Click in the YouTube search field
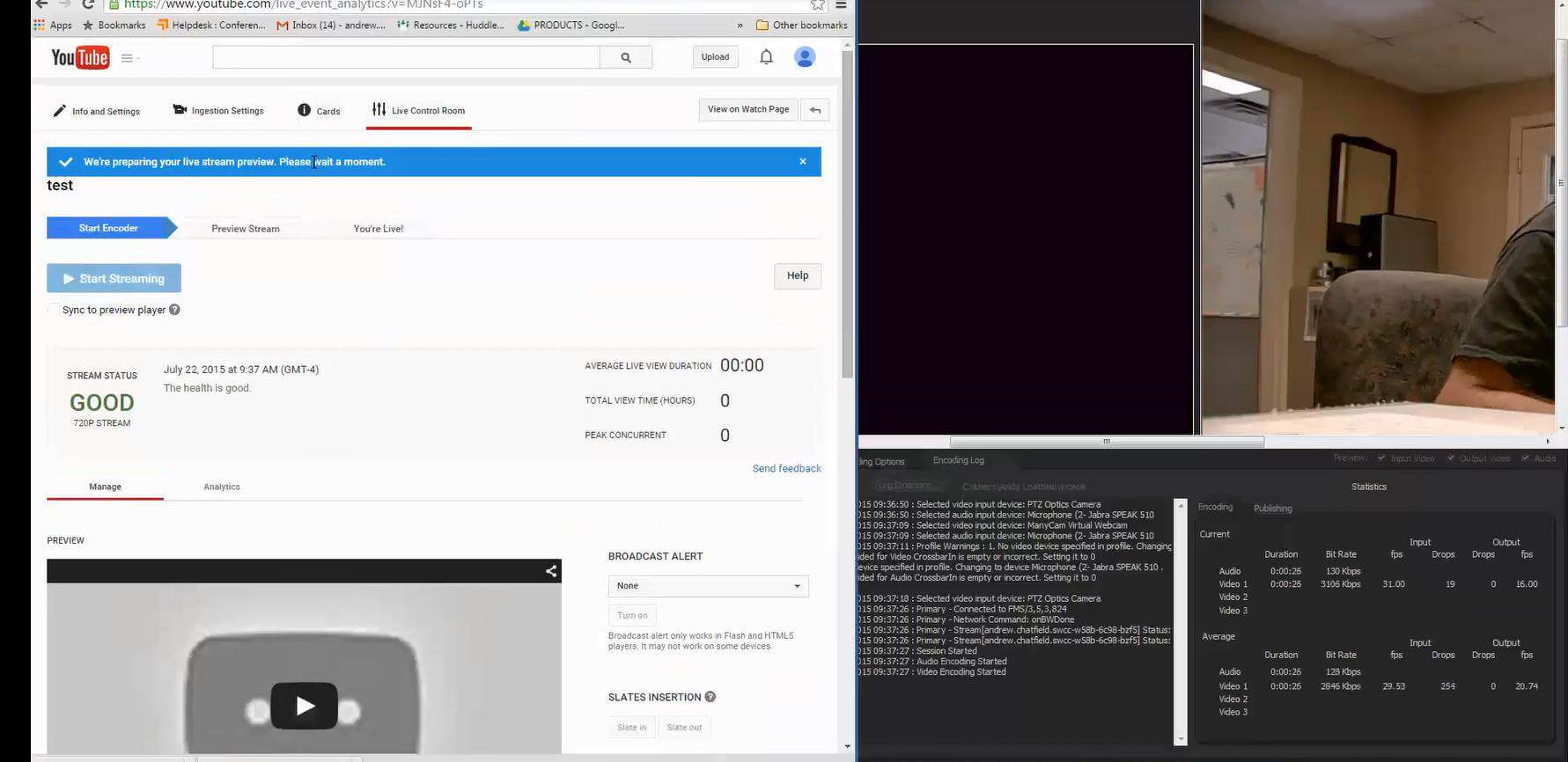The image size is (1568, 762). [x=406, y=57]
